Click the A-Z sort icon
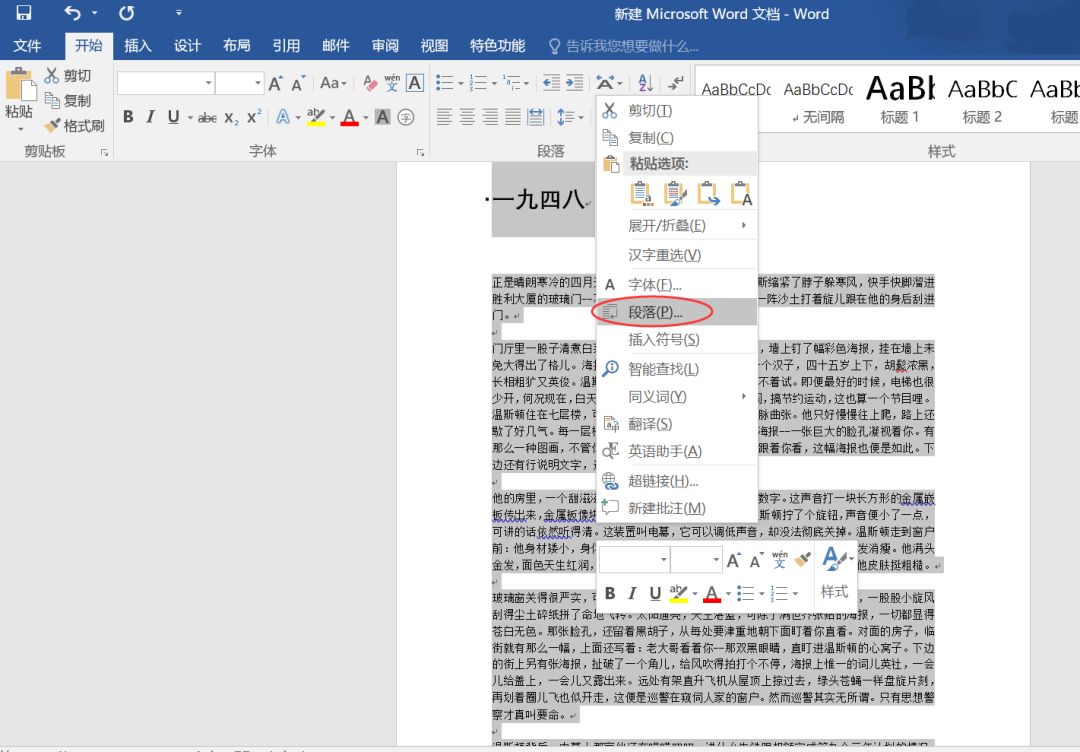 [x=645, y=83]
